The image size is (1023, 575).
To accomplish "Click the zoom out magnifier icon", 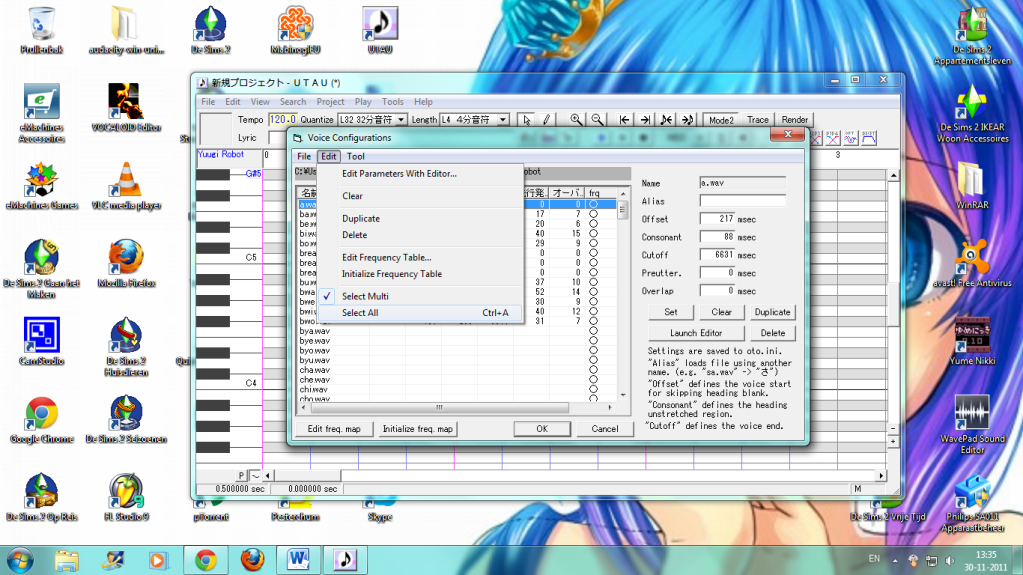I will [x=596, y=120].
